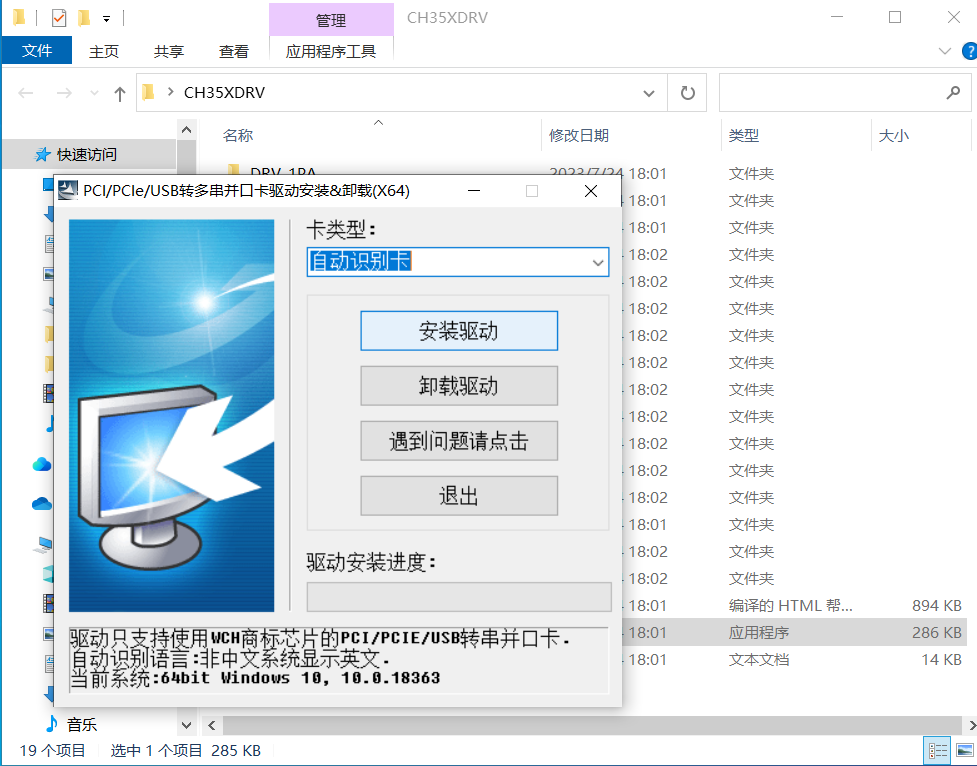Click the 14 KB size cell

(x=941, y=659)
